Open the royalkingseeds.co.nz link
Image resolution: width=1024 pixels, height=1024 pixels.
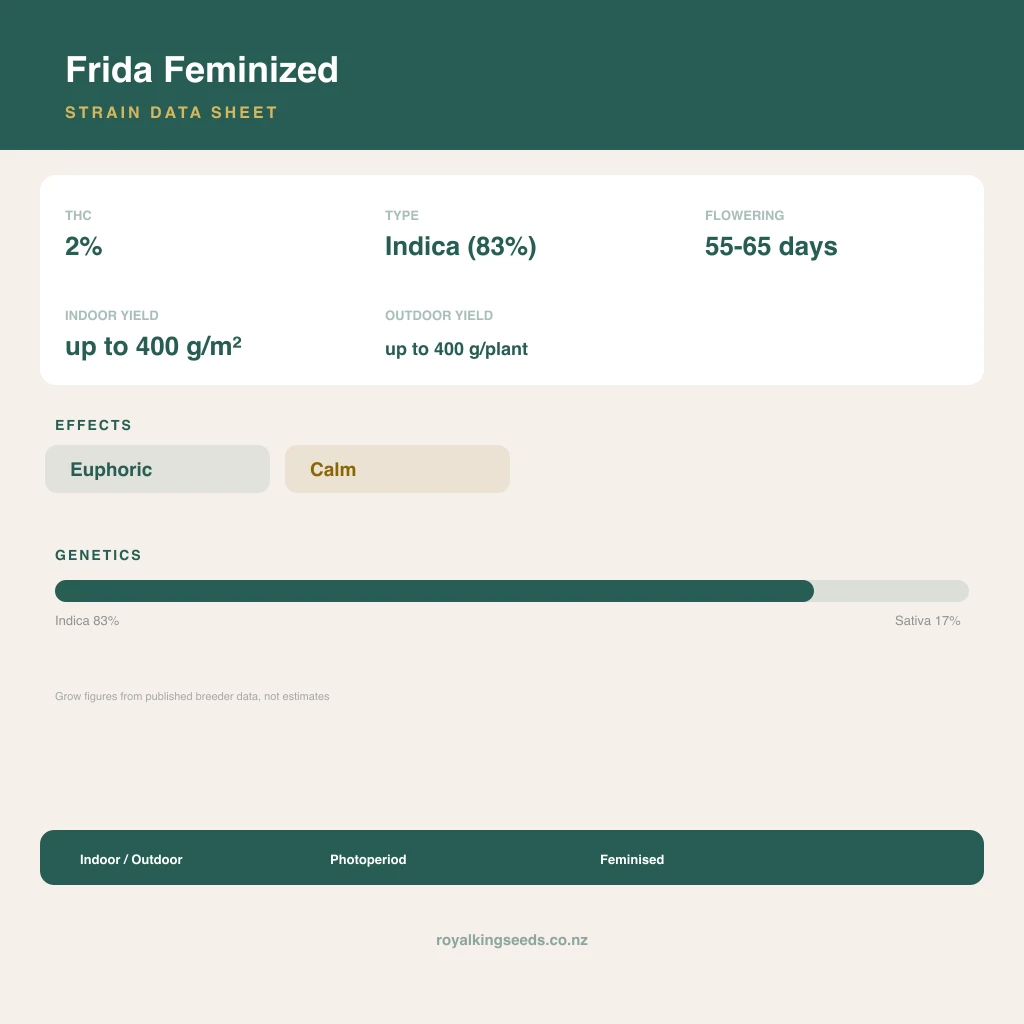click(x=512, y=940)
